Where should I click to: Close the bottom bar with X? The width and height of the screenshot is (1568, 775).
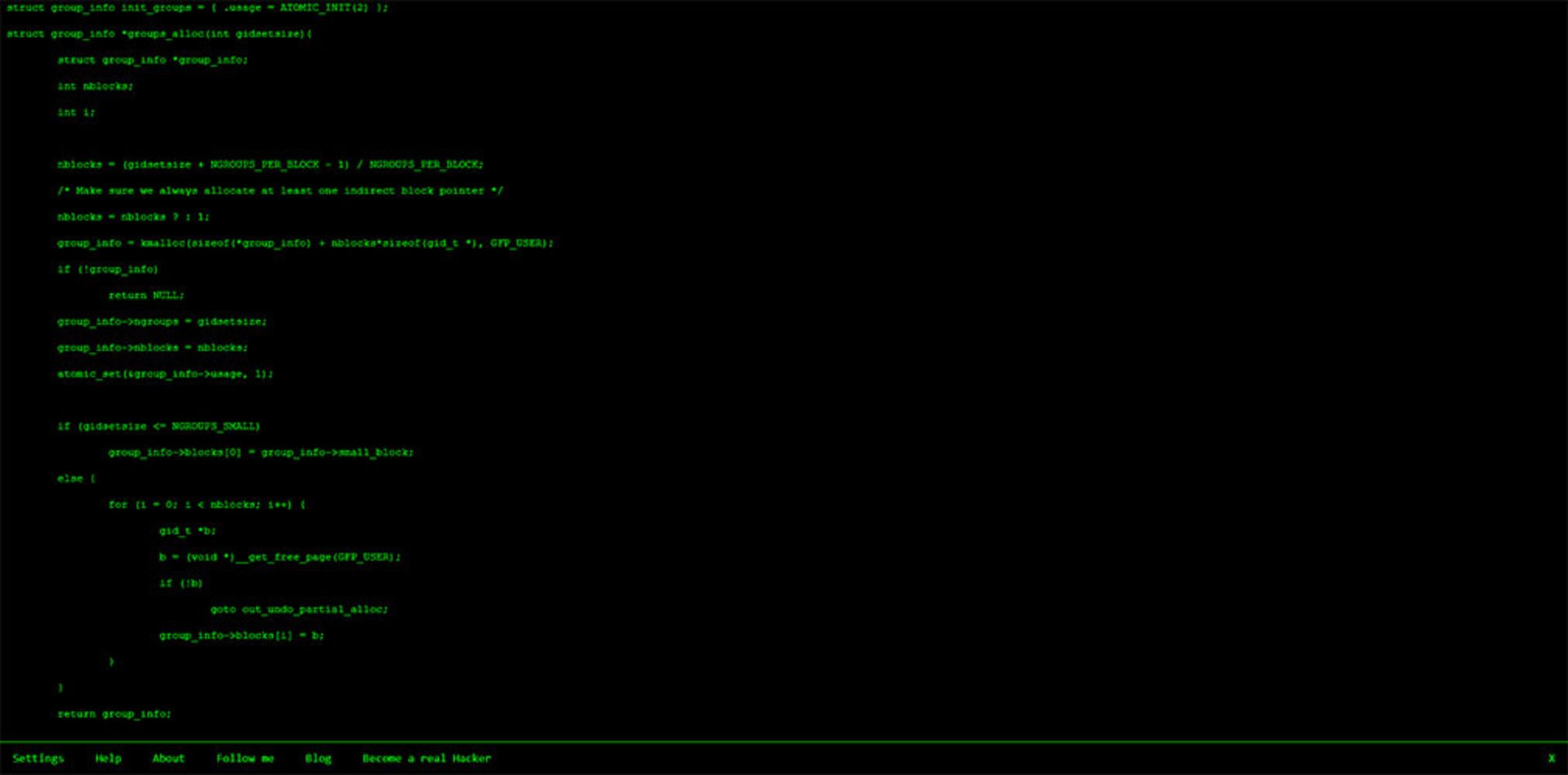1552,758
